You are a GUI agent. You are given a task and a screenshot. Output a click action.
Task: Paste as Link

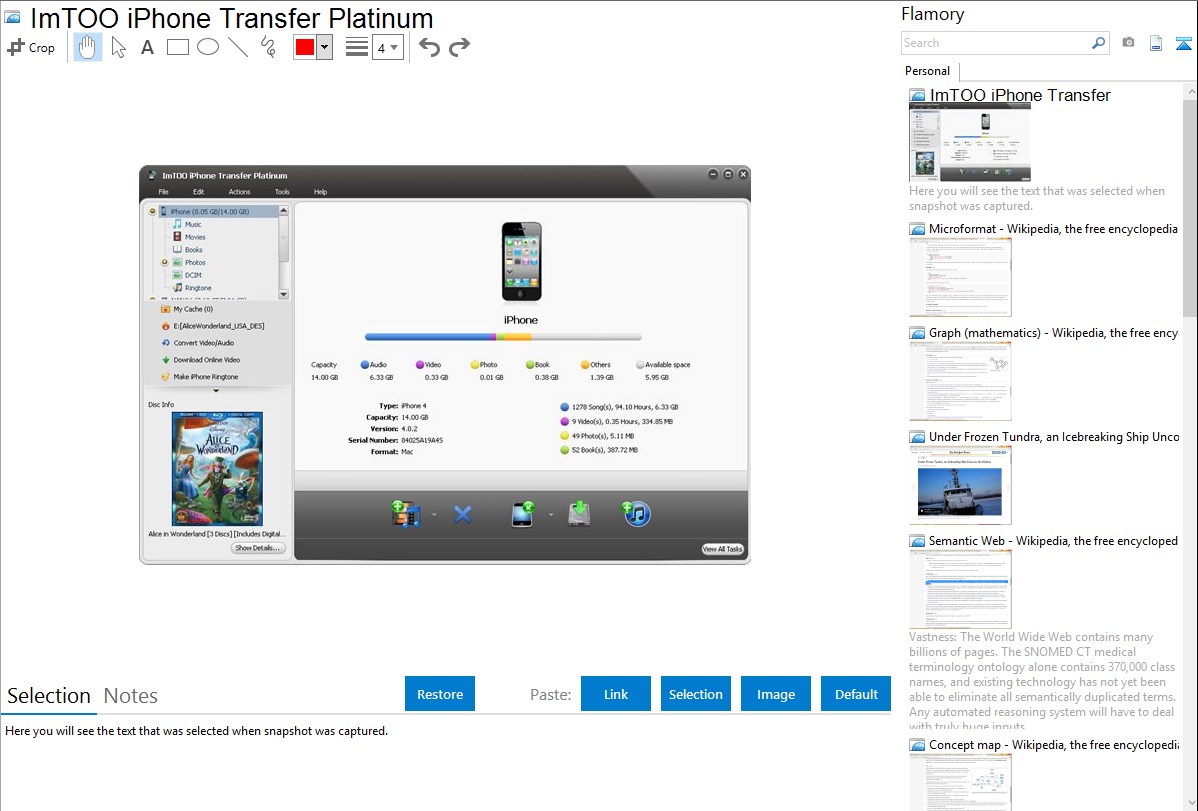coord(616,694)
